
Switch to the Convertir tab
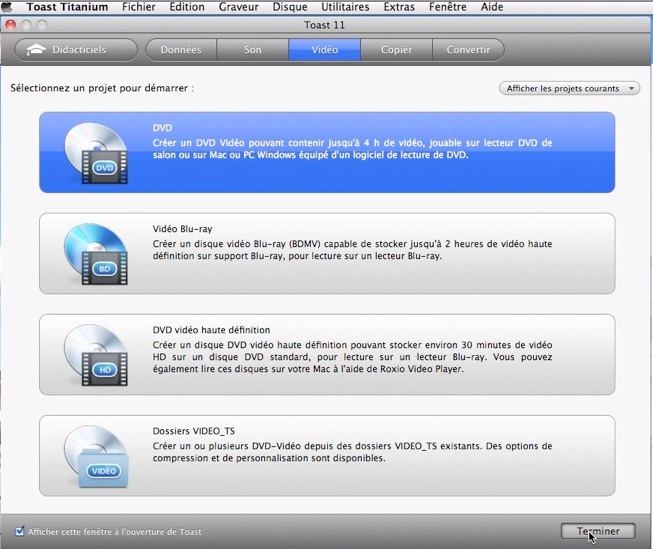pyautogui.click(x=469, y=50)
